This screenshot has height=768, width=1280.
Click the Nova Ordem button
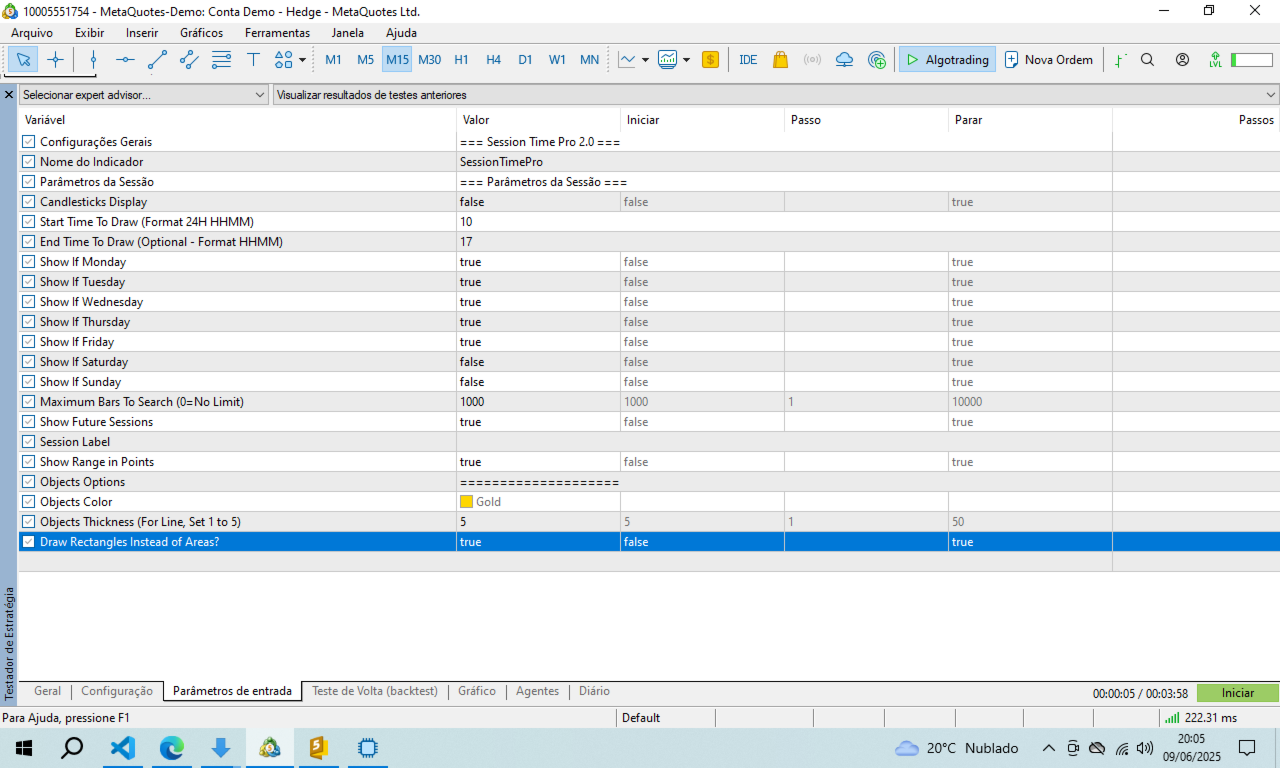click(x=1049, y=60)
